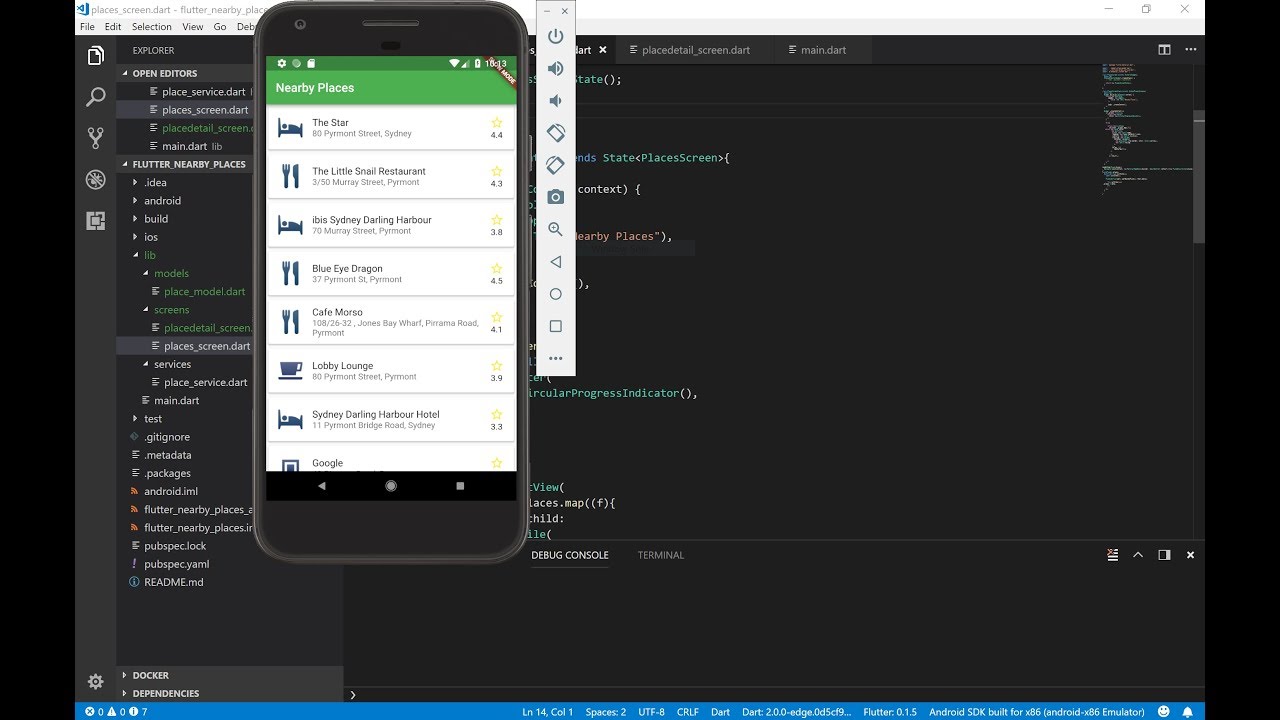Close the bottom debug panel
Viewport: 1280px width, 720px height.
point(1190,555)
